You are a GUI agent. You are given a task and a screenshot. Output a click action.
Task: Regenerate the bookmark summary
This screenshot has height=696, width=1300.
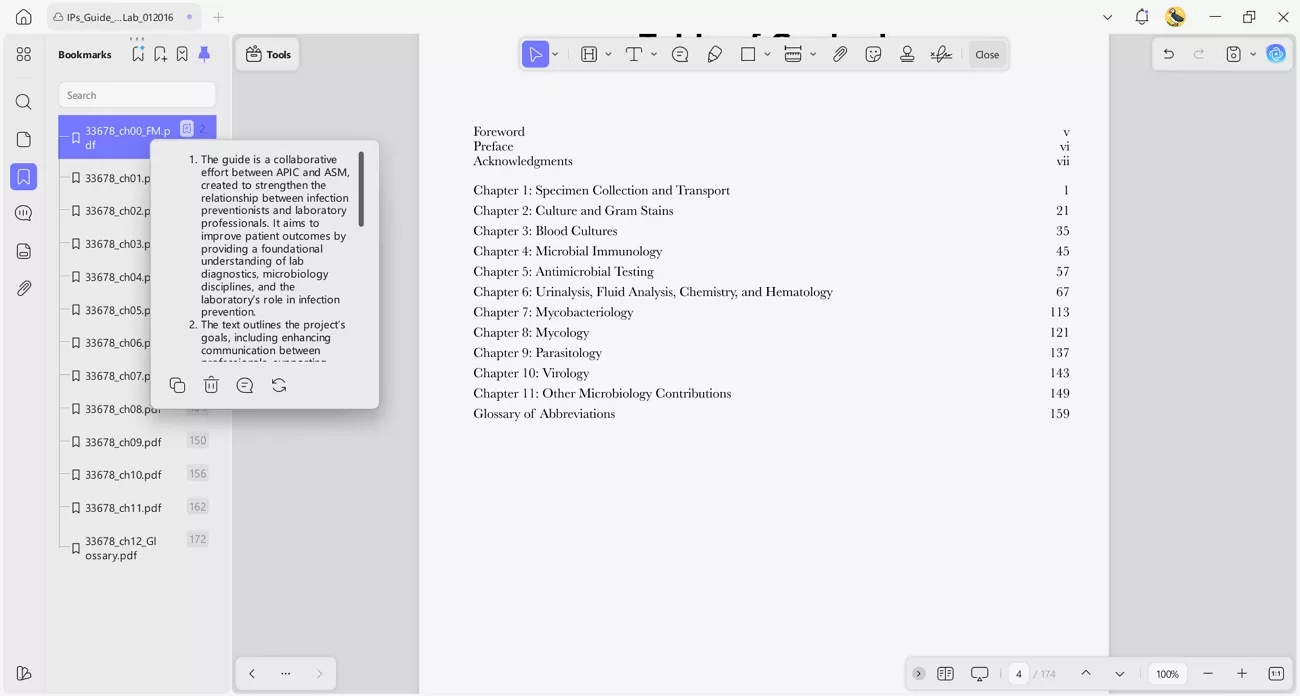[x=279, y=385]
